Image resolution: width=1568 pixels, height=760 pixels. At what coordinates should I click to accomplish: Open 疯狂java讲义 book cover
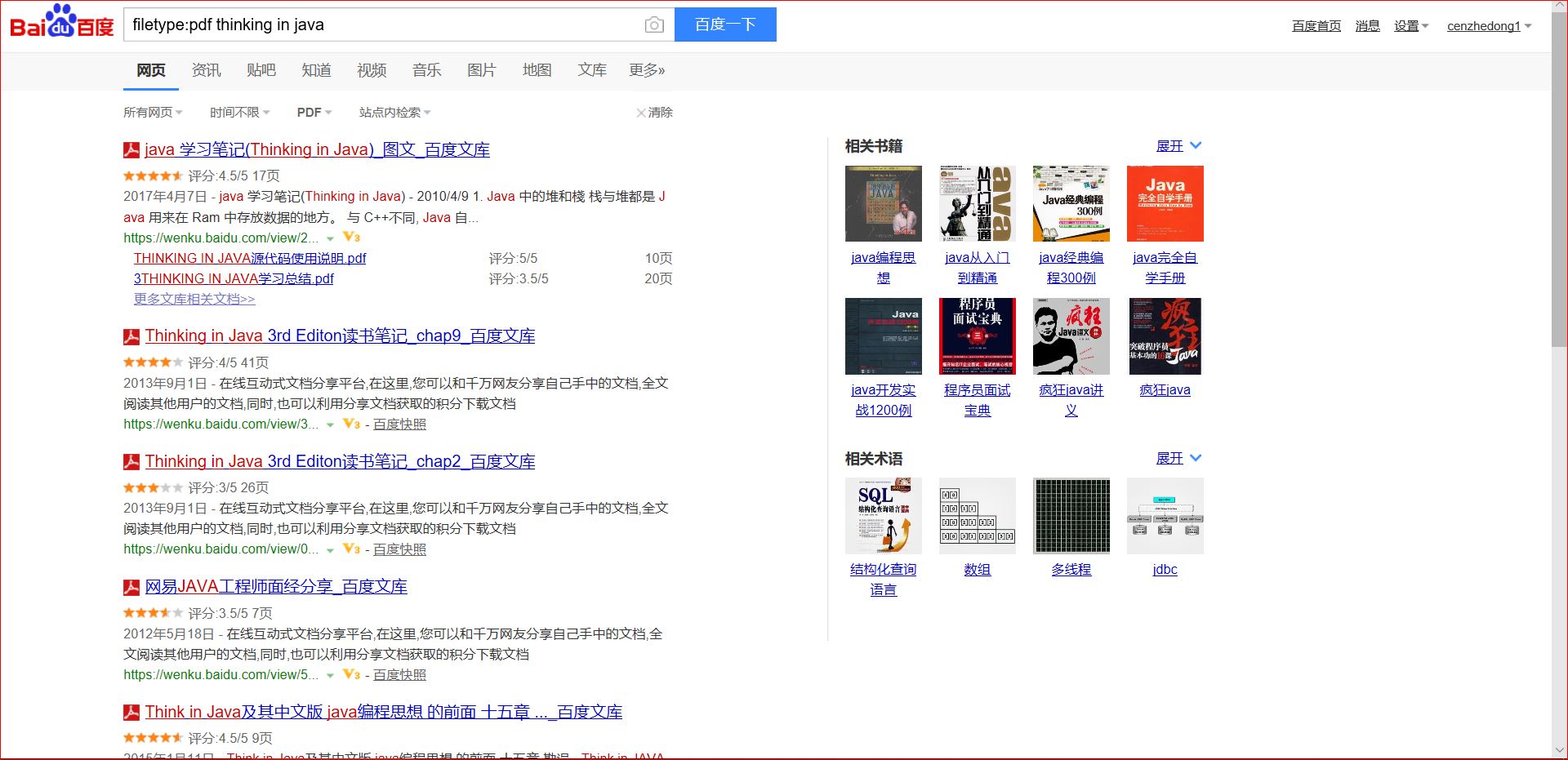(1071, 336)
